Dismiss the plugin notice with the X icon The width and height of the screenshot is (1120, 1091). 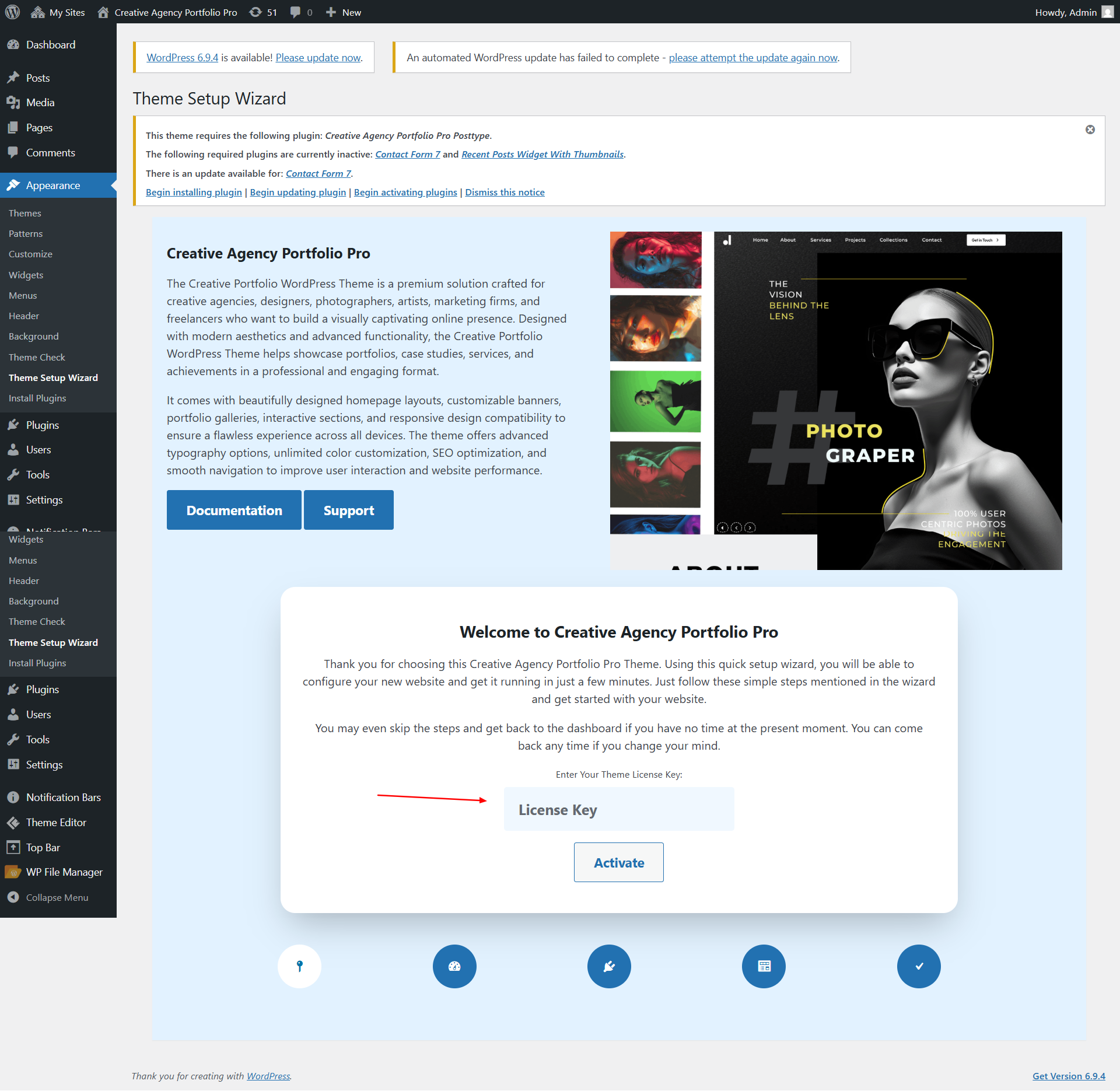[1090, 130]
